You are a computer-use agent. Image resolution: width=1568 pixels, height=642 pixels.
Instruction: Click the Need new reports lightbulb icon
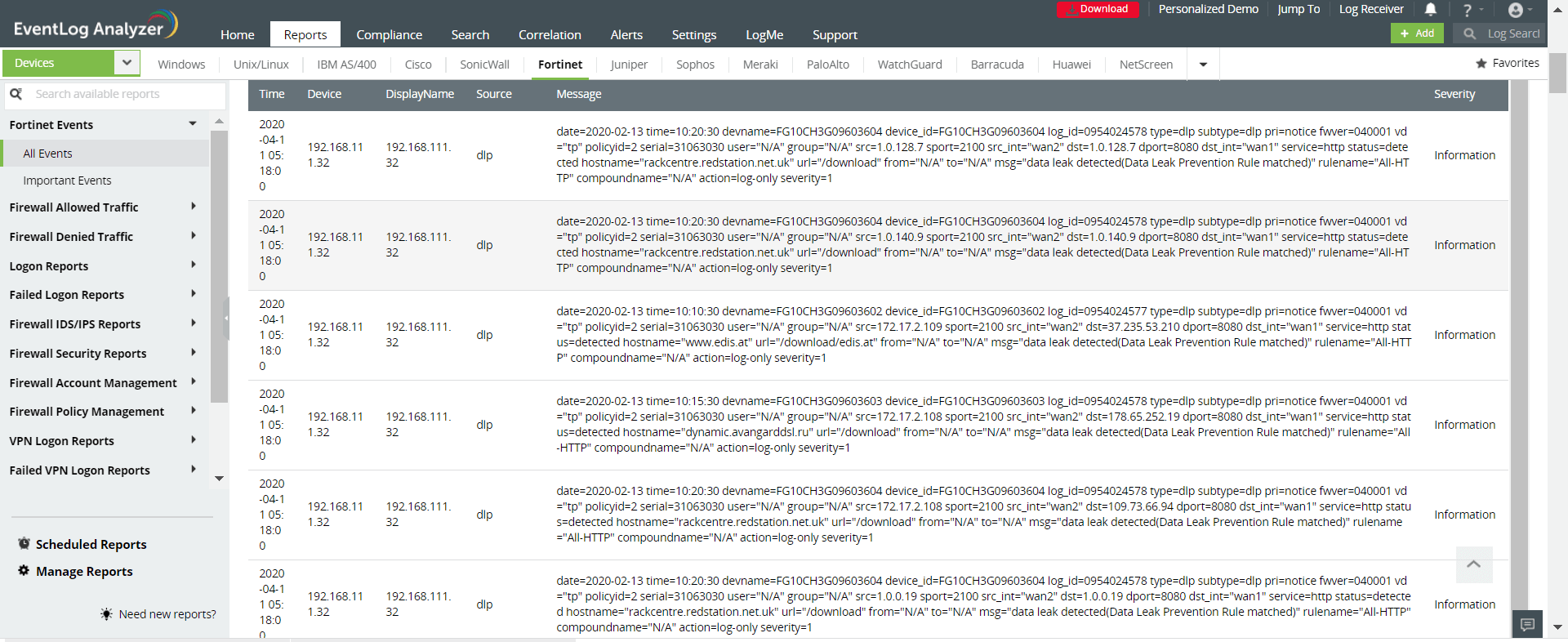[106, 614]
